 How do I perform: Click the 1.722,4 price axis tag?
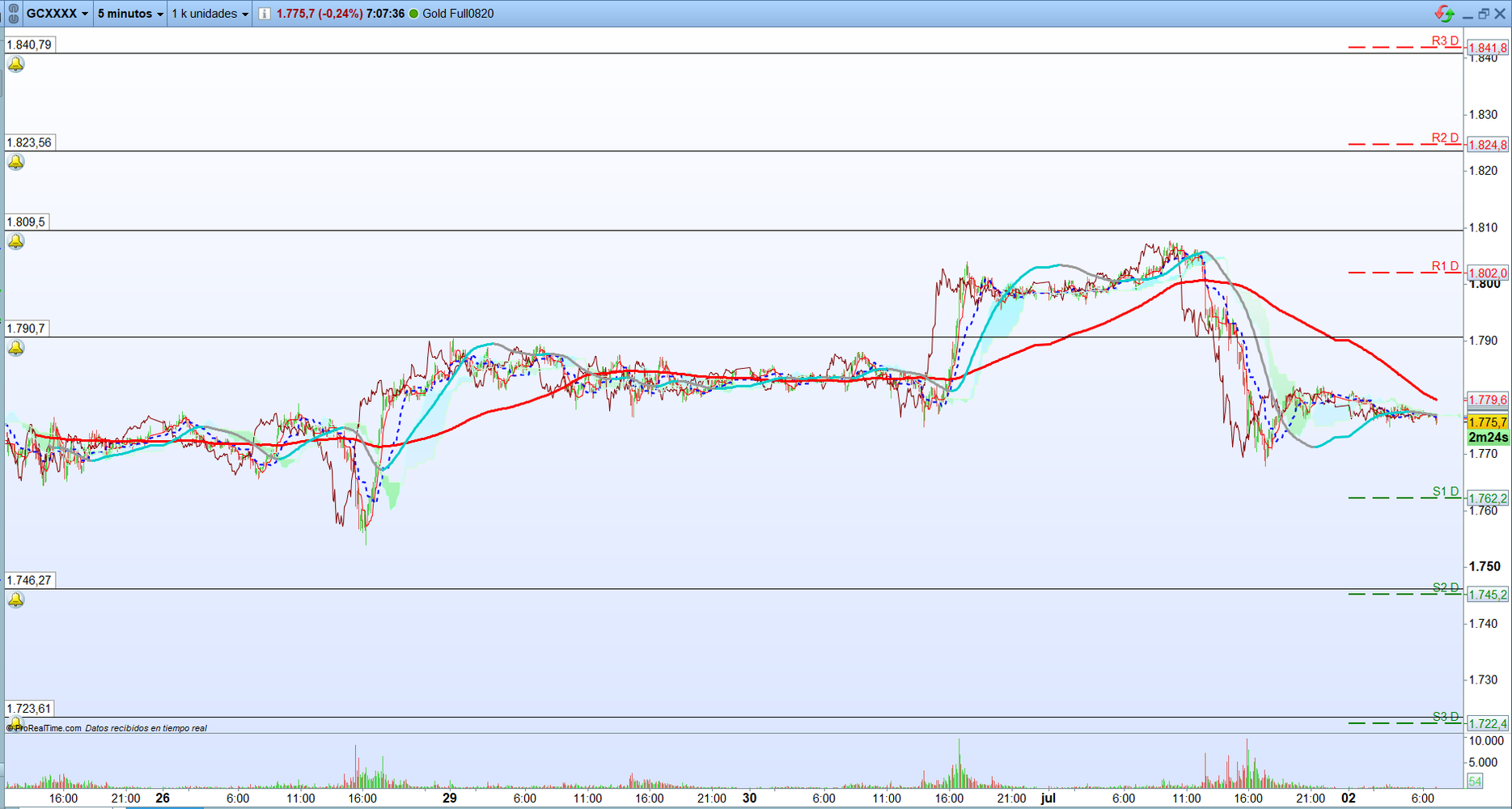(x=1488, y=723)
